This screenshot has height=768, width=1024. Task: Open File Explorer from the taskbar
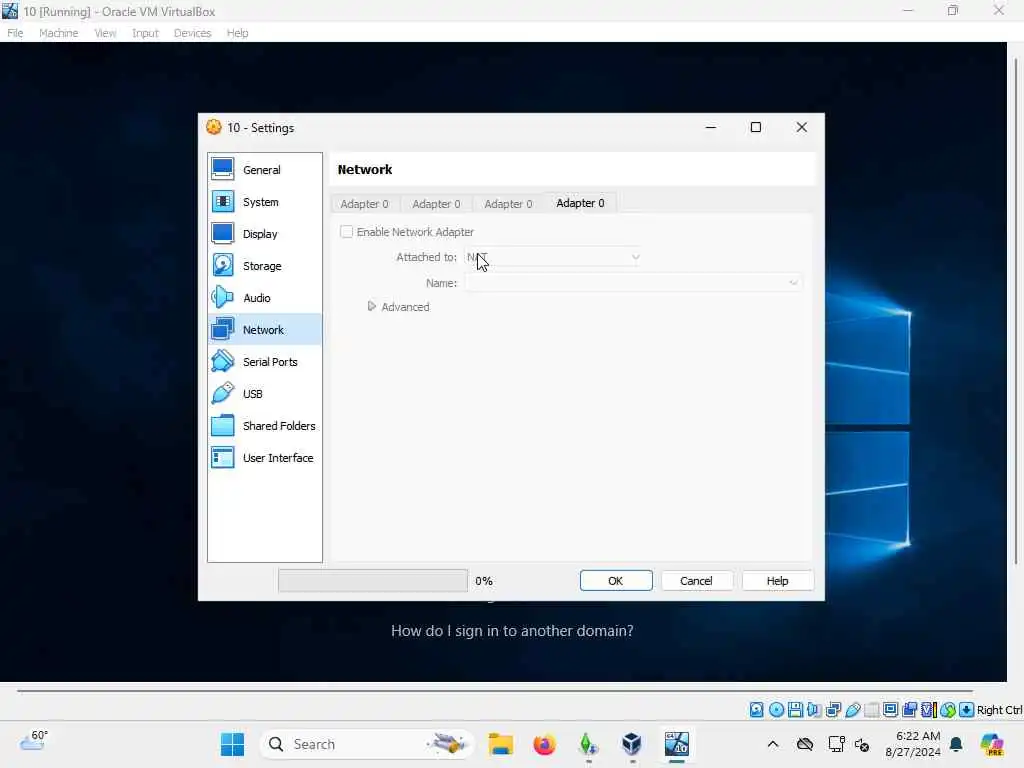tap(501, 744)
